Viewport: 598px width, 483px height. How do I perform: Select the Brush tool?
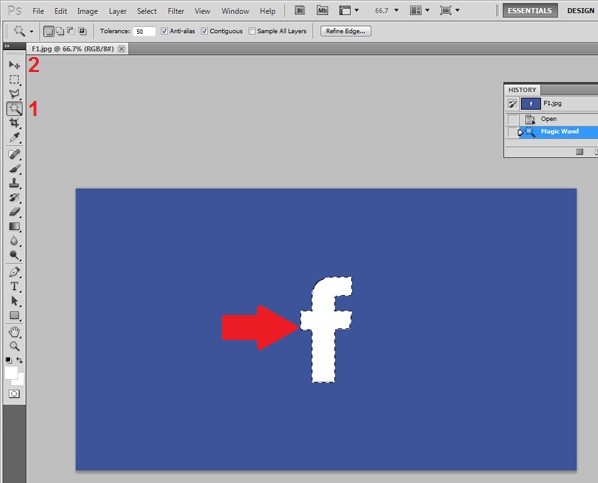14,169
